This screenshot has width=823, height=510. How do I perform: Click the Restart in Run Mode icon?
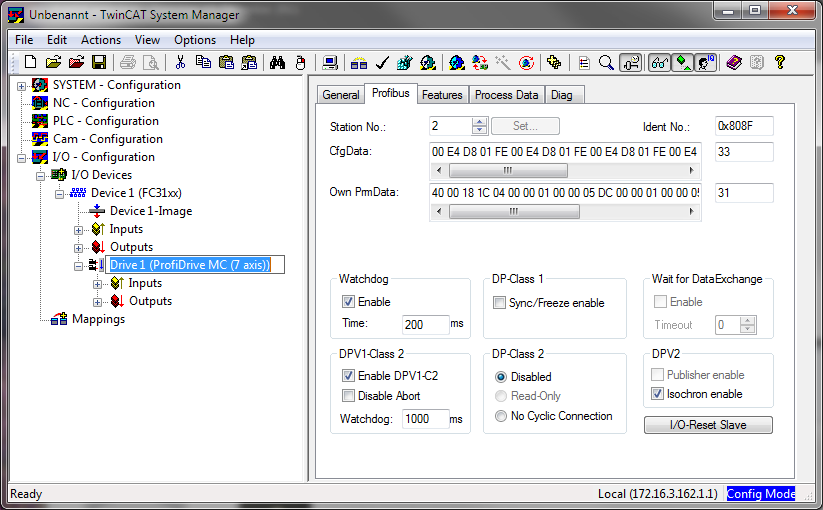tap(427, 62)
